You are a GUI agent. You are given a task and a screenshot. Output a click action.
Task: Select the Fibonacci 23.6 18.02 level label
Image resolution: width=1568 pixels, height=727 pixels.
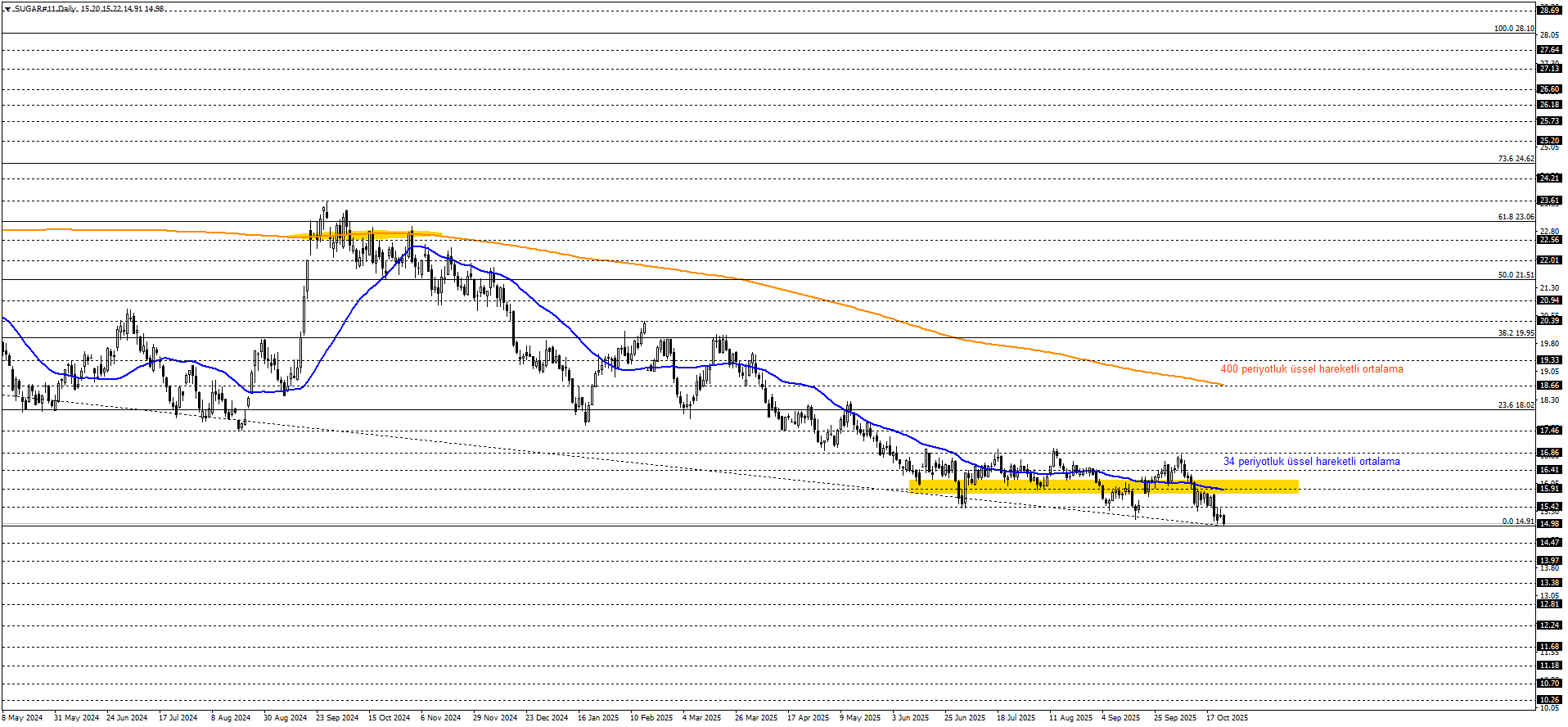1516,405
